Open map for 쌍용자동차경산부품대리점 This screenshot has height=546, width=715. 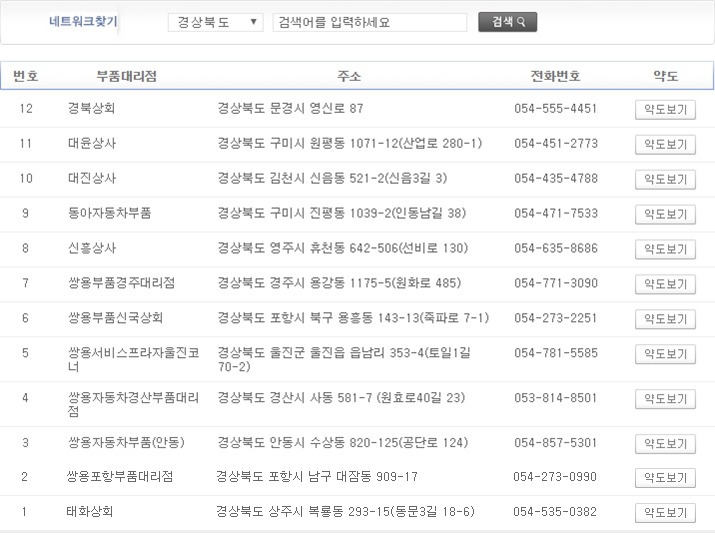pos(665,399)
